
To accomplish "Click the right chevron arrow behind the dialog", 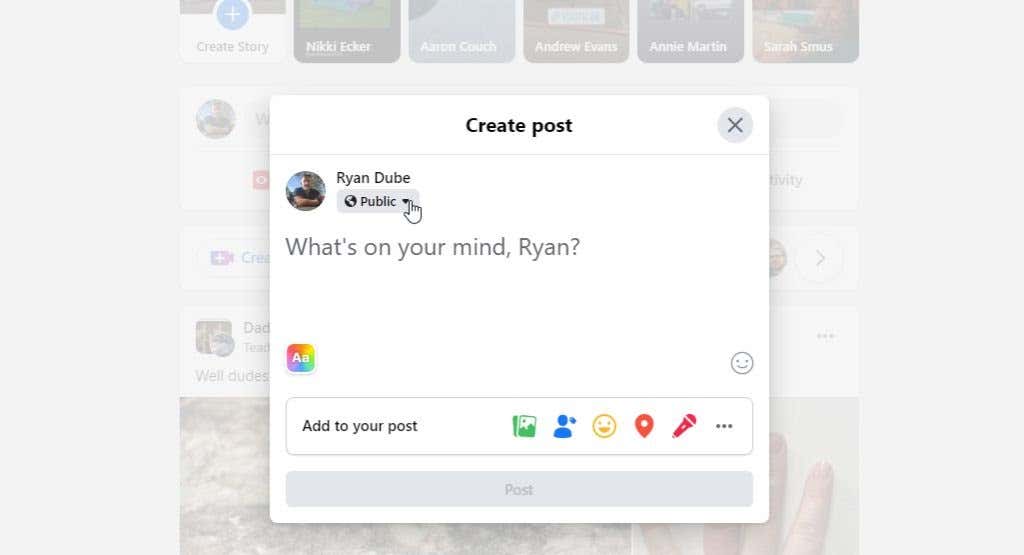I will tap(820, 259).
